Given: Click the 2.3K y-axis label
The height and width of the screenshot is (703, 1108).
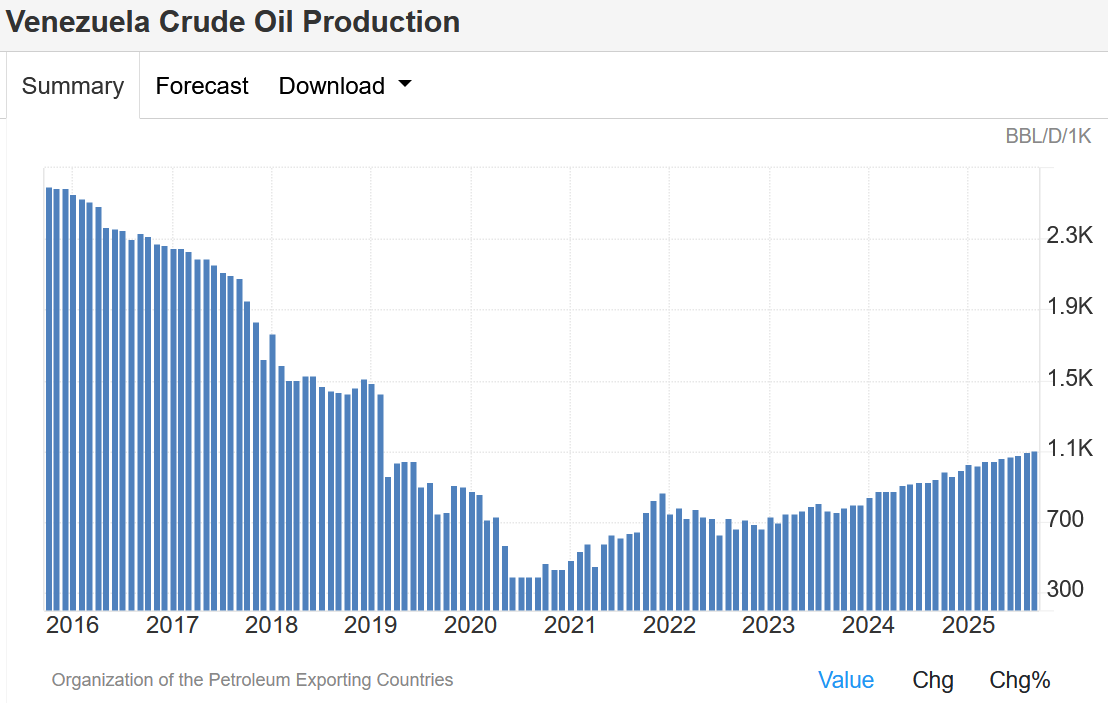Looking at the screenshot, I should click(1070, 235).
